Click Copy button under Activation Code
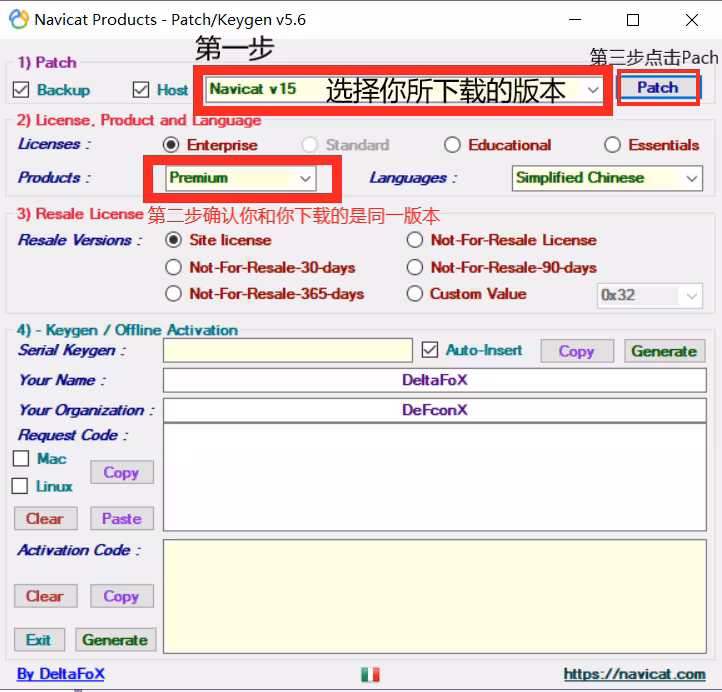This screenshot has height=692, width=722. point(122,596)
